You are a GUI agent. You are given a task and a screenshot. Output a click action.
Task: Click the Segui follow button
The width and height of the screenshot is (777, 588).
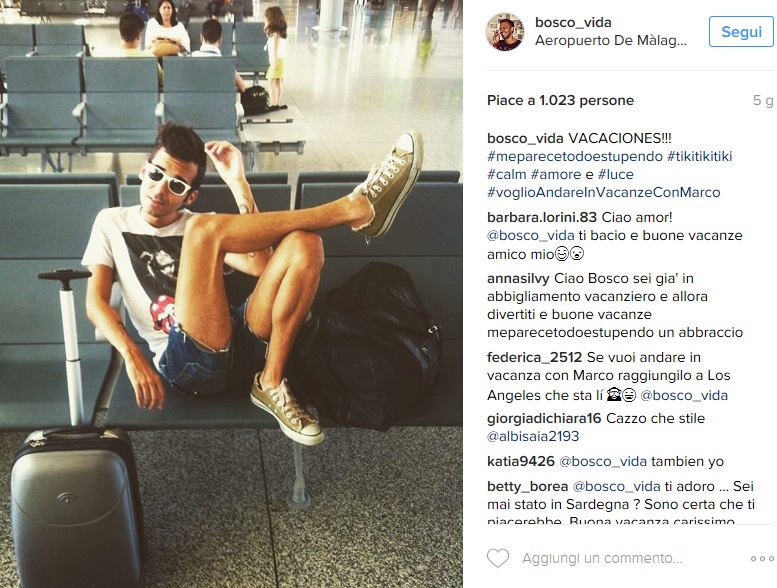pos(741,32)
